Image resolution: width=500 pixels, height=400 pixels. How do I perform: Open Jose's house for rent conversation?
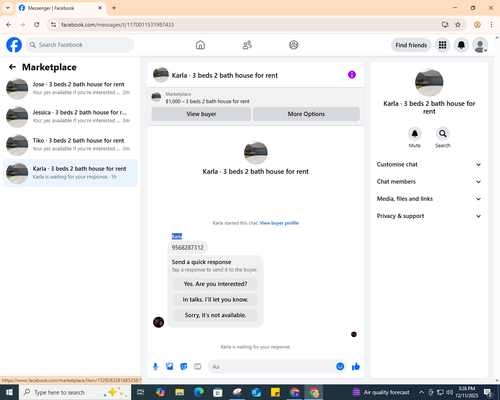(x=70, y=89)
